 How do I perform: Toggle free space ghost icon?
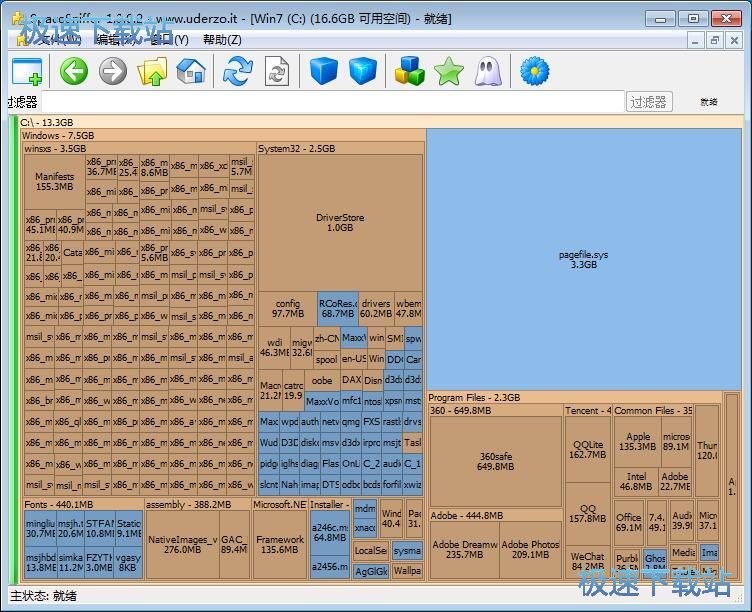488,71
